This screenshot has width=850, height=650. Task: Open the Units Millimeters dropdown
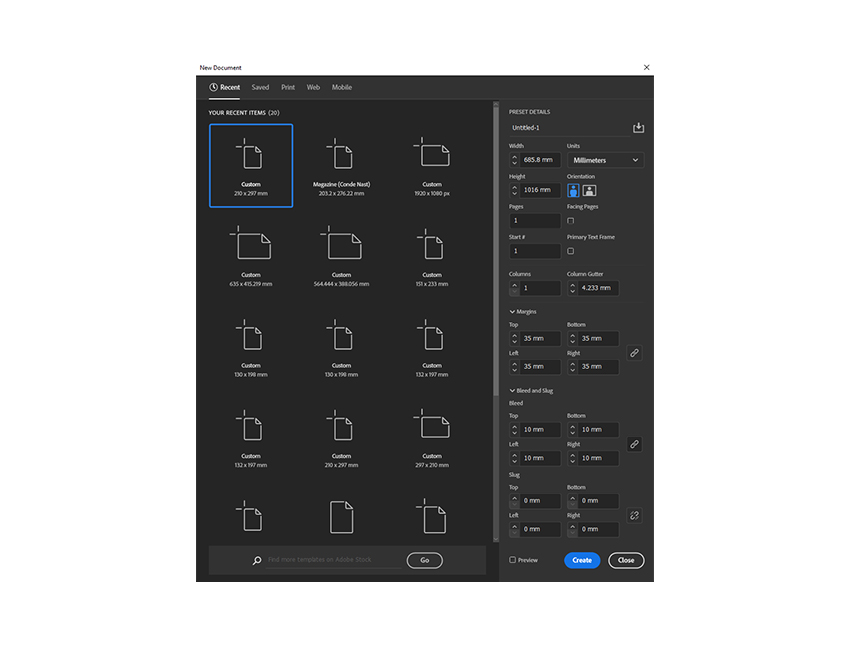tap(606, 160)
